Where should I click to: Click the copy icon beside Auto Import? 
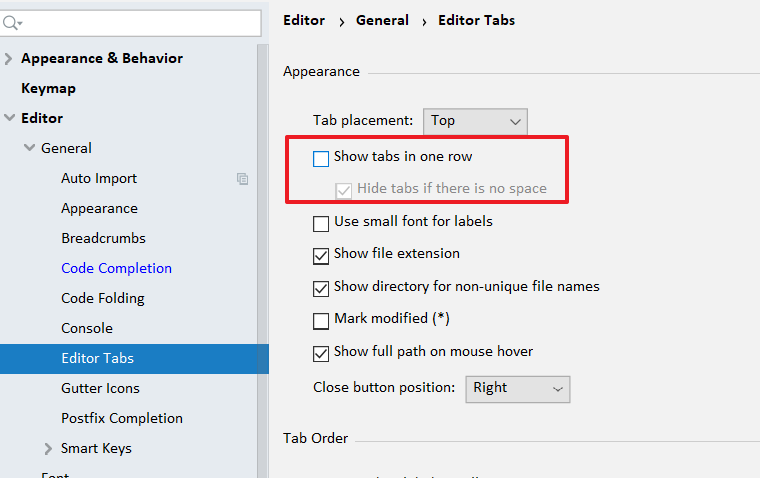coord(242,178)
